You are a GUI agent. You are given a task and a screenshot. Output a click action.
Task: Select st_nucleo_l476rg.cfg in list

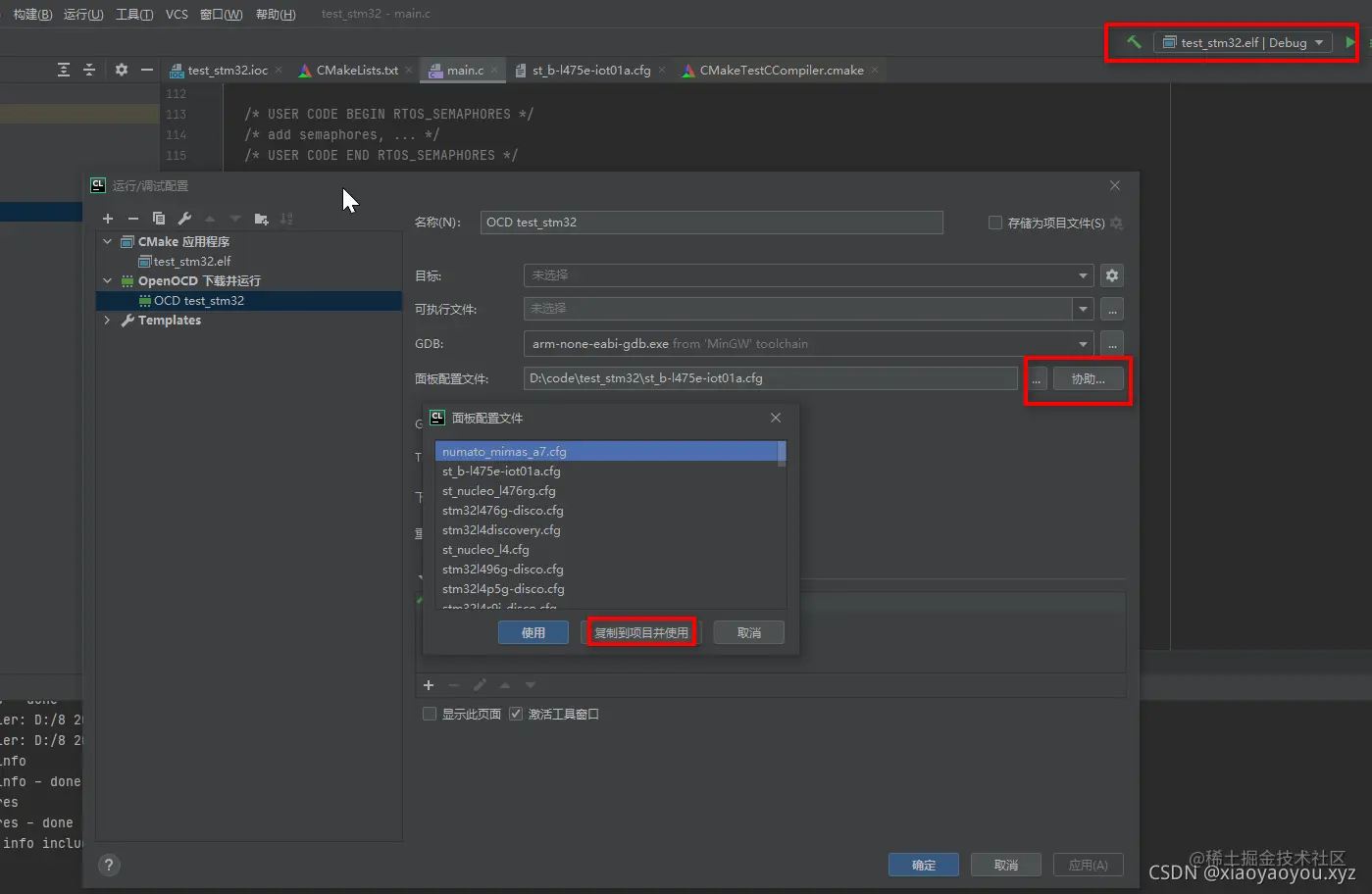(x=606, y=491)
